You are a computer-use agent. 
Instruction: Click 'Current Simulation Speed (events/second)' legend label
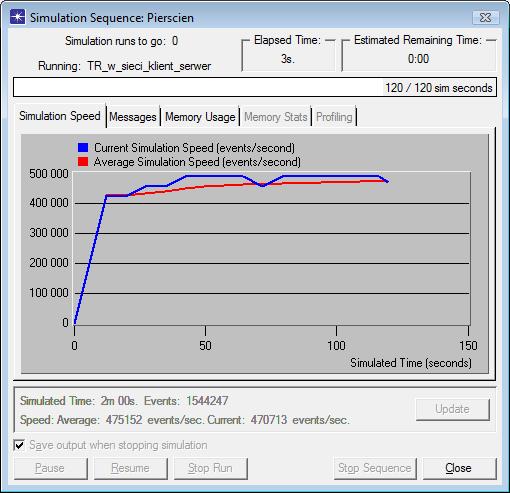click(x=194, y=148)
